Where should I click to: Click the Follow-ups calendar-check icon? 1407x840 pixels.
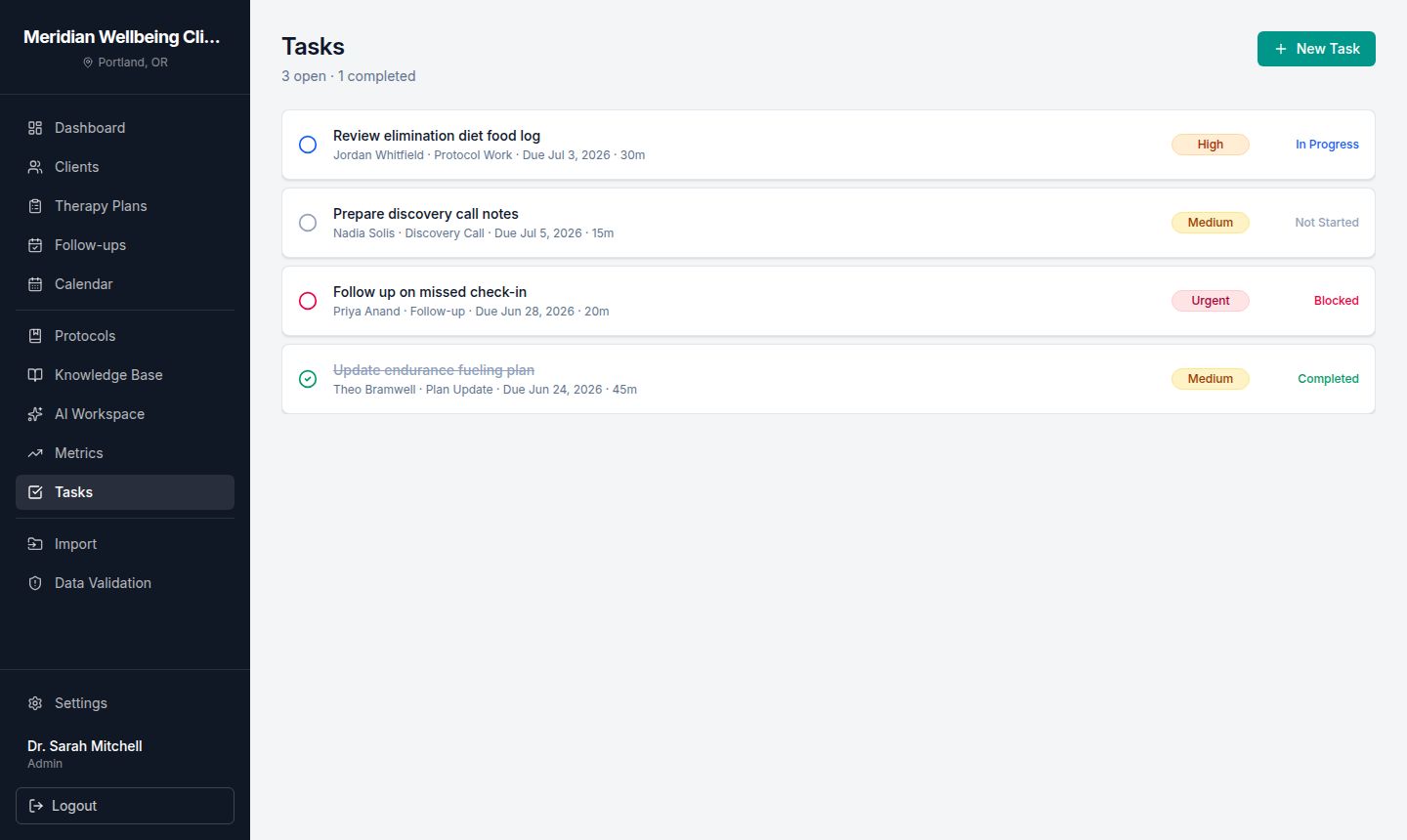35,245
